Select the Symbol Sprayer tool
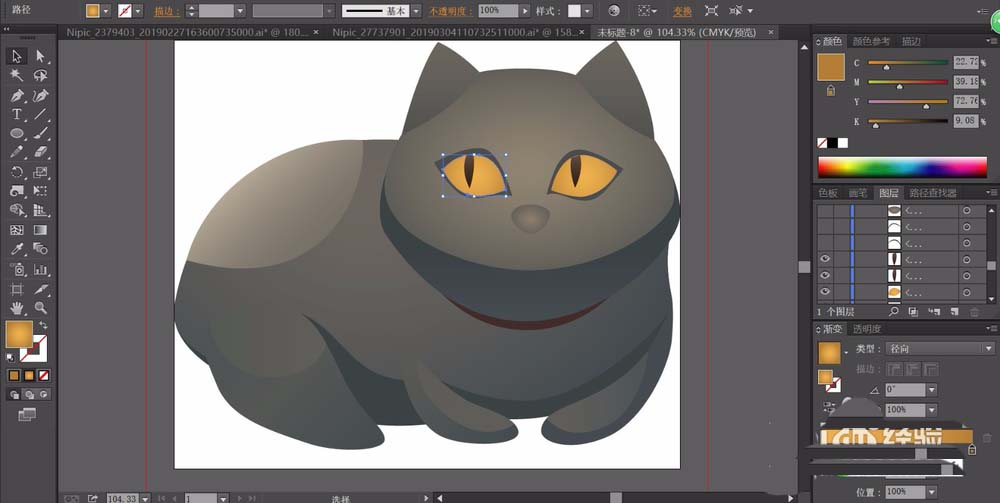 tap(17, 270)
